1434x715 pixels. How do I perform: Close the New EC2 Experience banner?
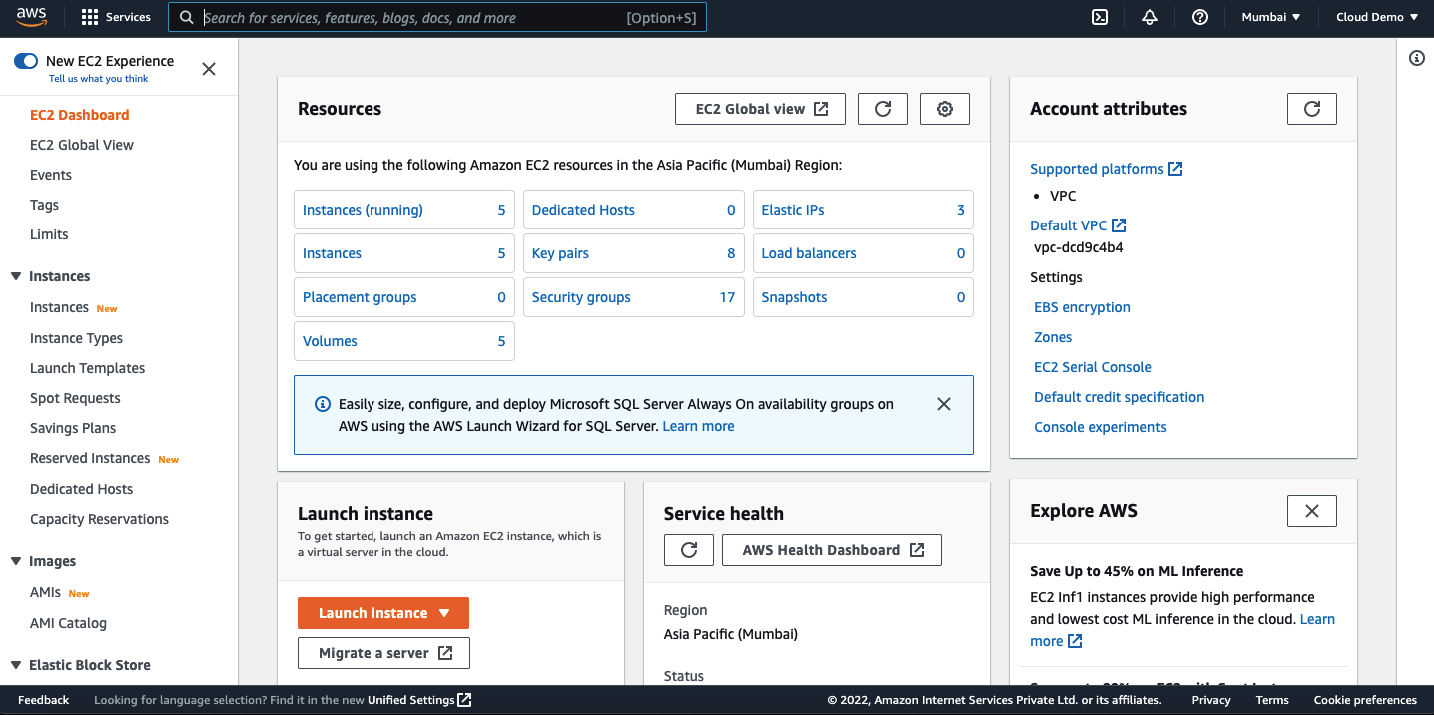(209, 69)
